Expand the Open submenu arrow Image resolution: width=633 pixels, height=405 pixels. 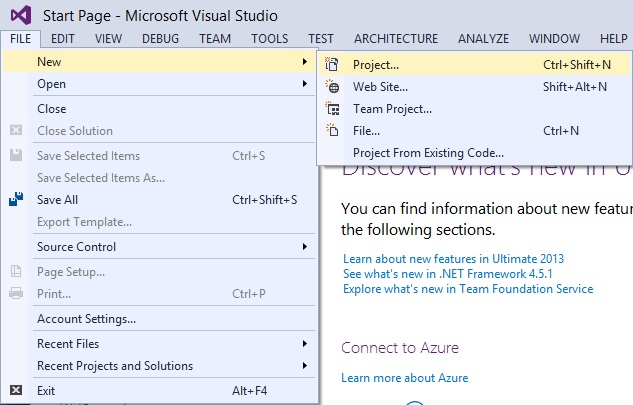(305, 84)
